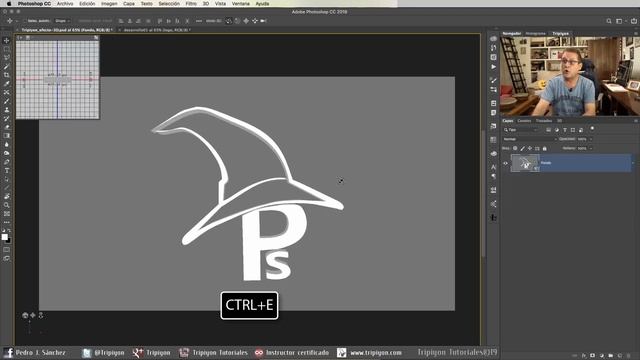Open the Navegador panel flyout menu
Image resolution: width=640 pixels, height=360 pixels.
pos(636,33)
